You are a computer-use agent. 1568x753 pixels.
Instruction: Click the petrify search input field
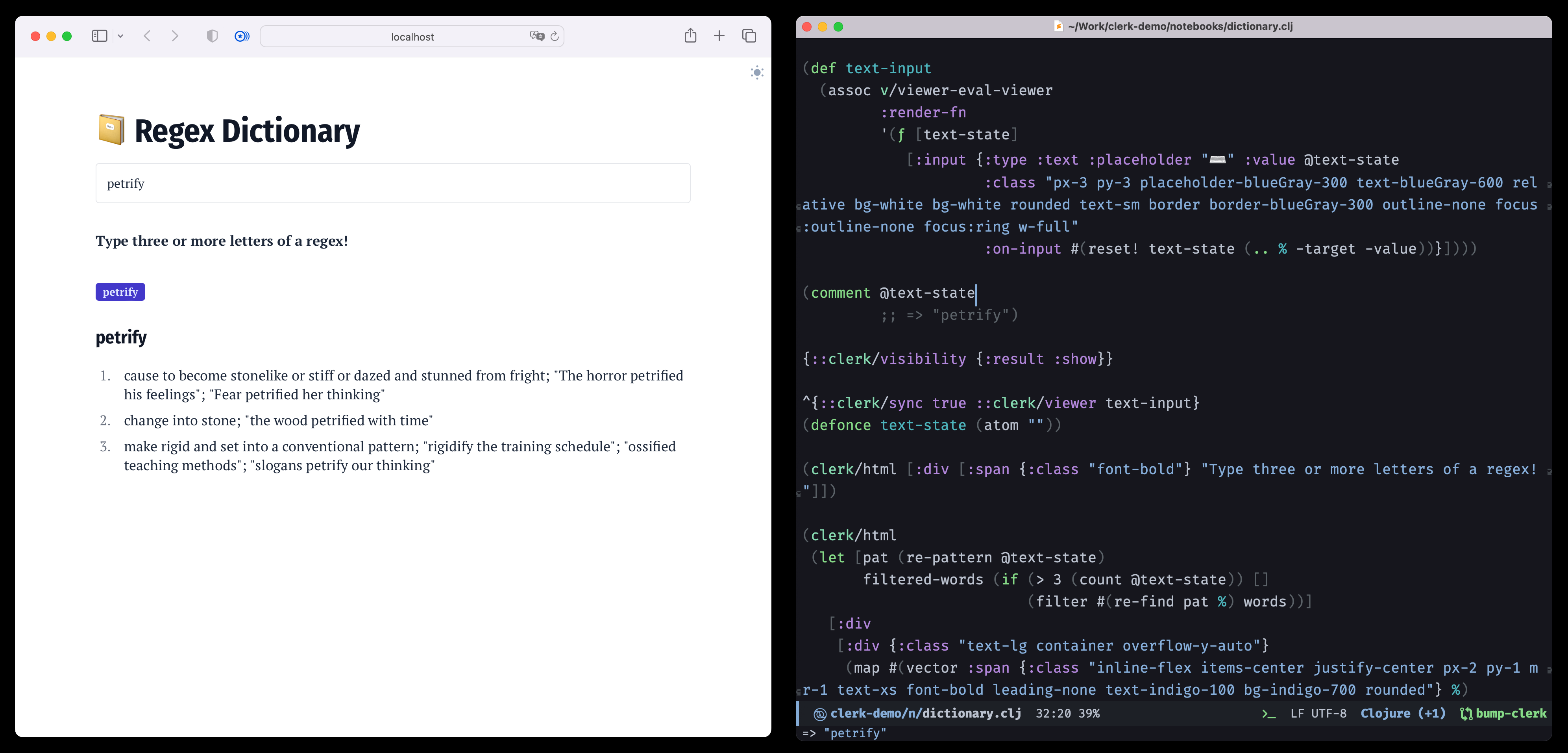pyautogui.click(x=393, y=184)
